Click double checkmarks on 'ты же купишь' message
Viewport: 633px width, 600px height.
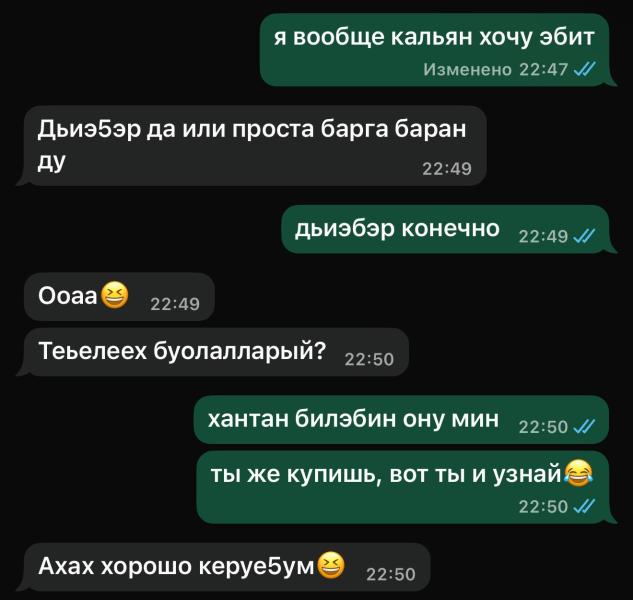pyautogui.click(x=584, y=506)
